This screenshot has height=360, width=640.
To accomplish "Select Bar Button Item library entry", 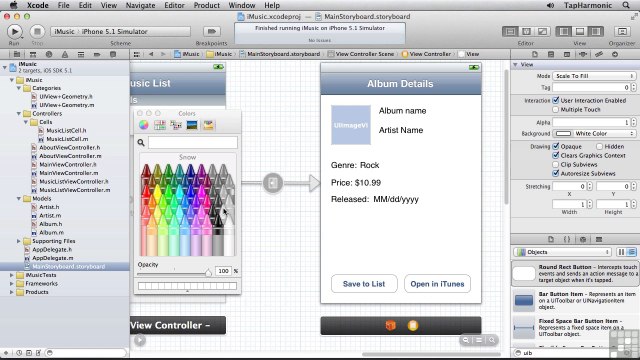I will (x=576, y=300).
